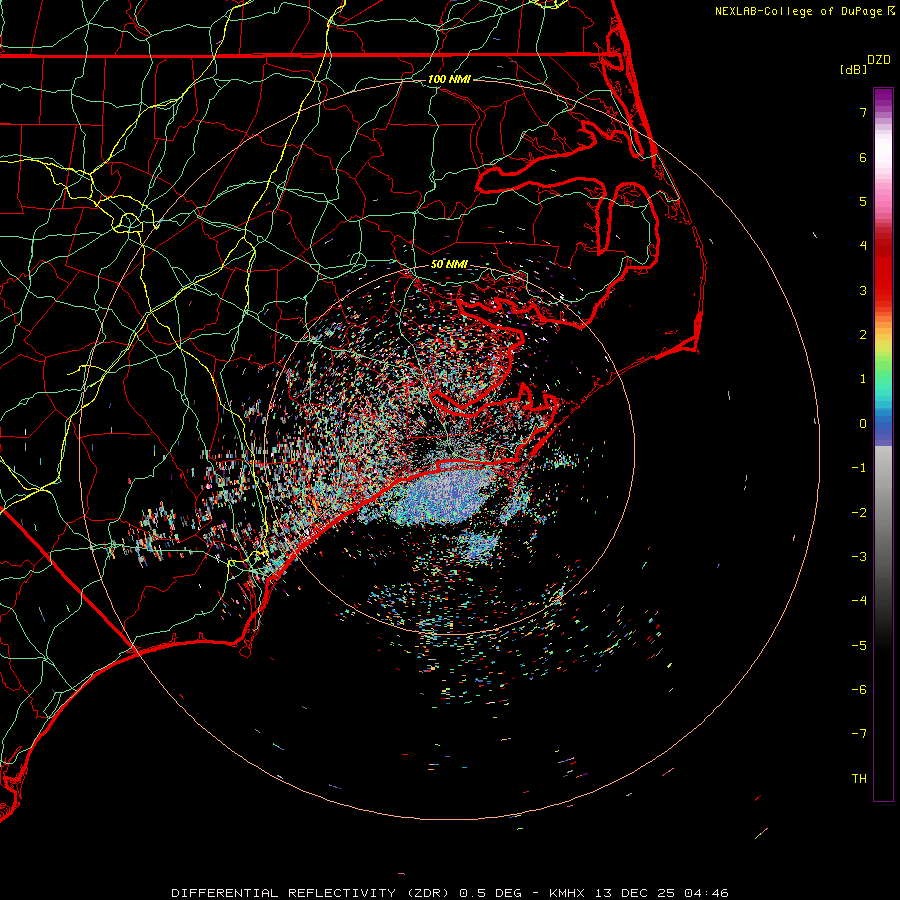Click the -3 value on color scale

[859, 557]
